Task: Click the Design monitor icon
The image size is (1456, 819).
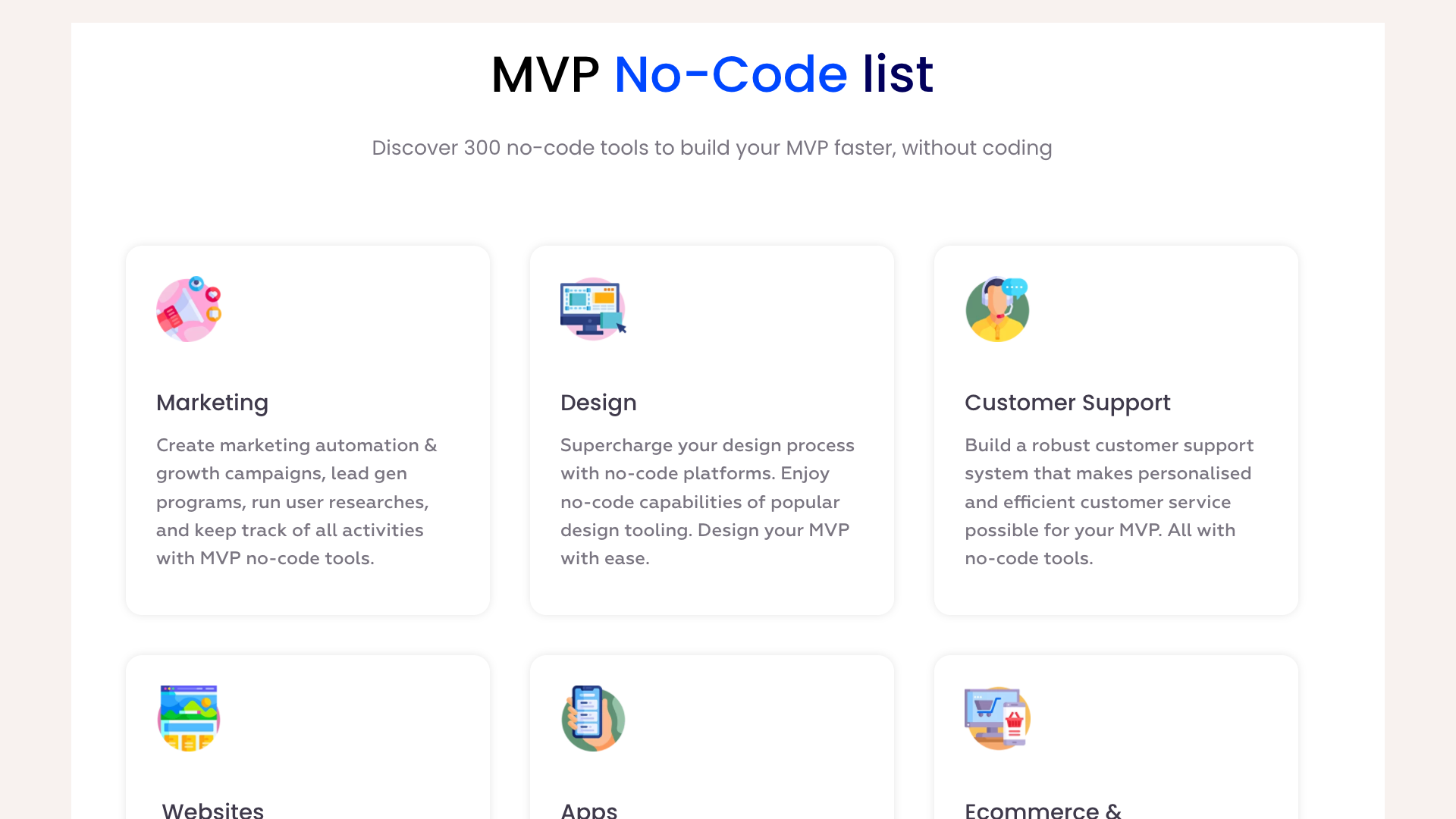Action: [x=593, y=309]
